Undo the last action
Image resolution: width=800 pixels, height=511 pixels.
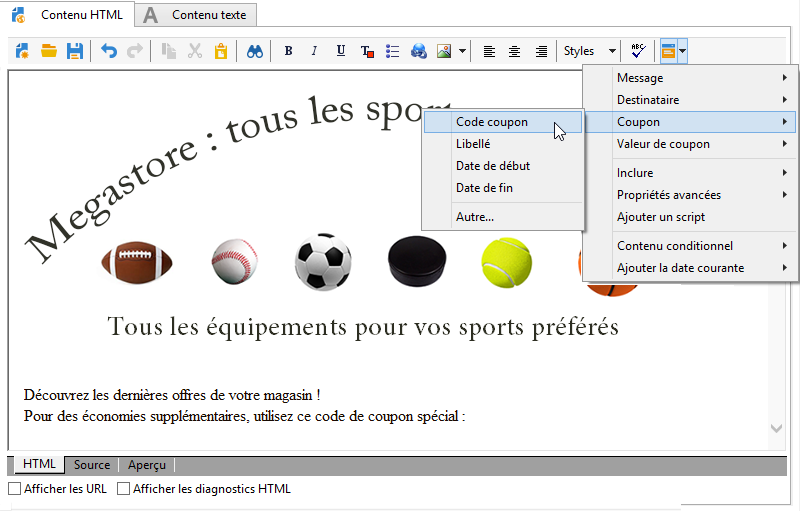coord(109,51)
